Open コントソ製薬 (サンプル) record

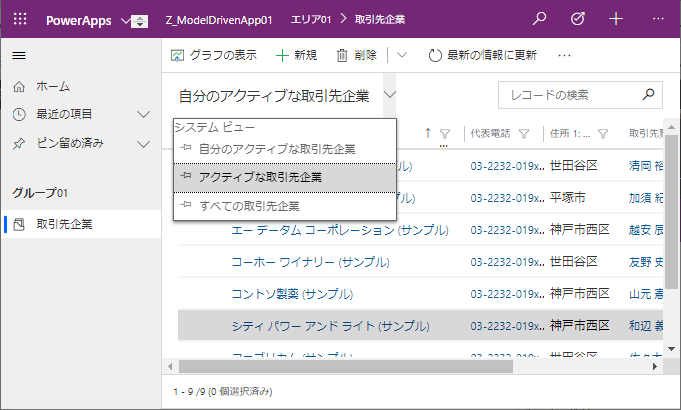pos(292,294)
